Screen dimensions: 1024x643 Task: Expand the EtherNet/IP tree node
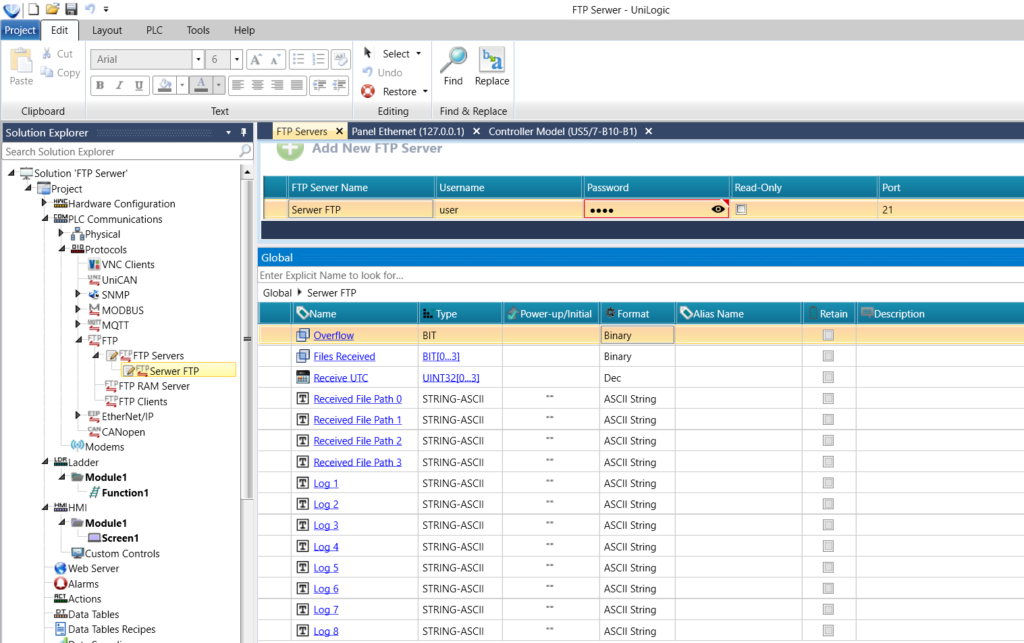[78, 416]
